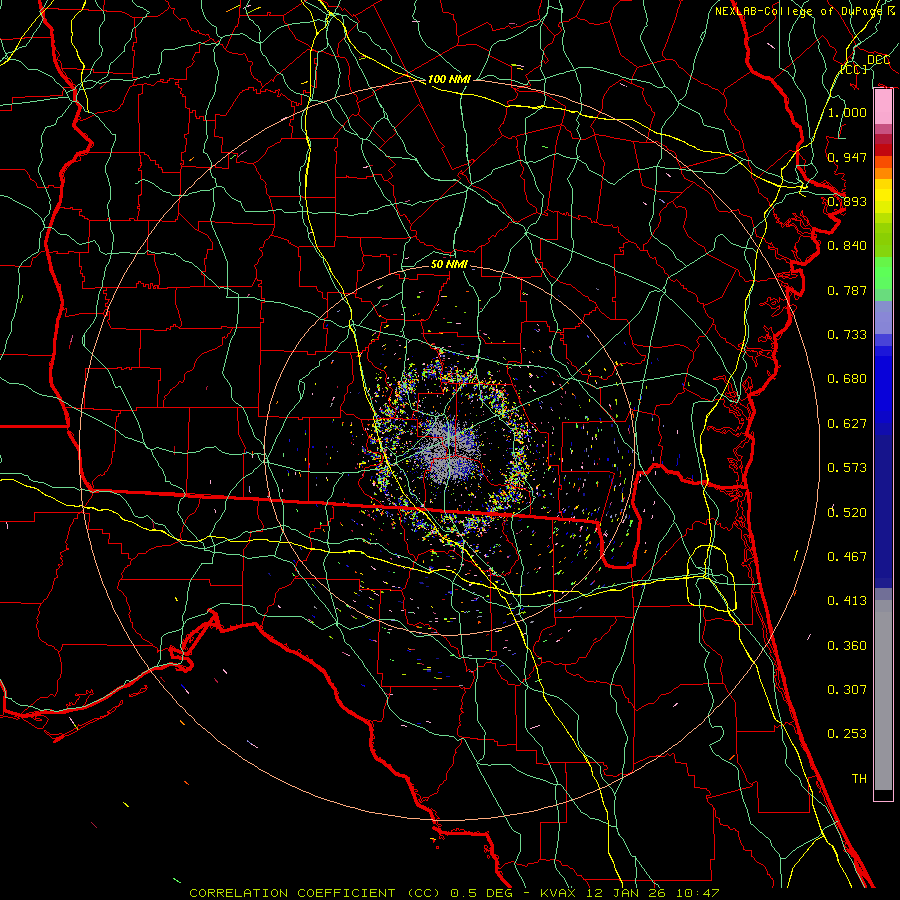Click the 0.893 value on the scale
Viewport: 900px width, 900px height.
[x=847, y=202]
